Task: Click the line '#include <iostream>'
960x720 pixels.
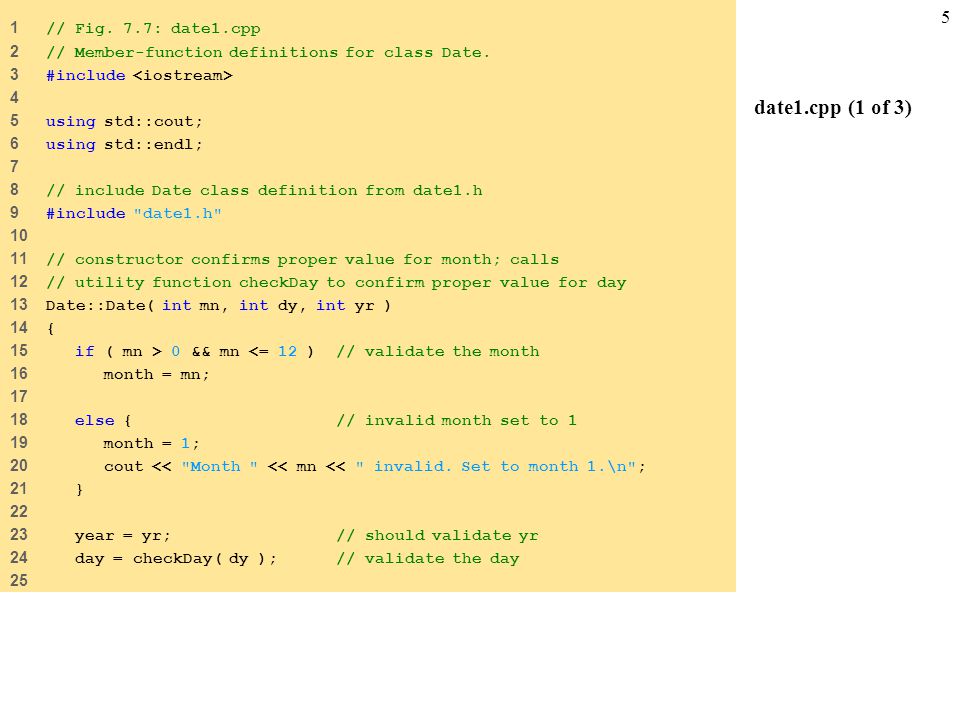Action: tap(139, 75)
